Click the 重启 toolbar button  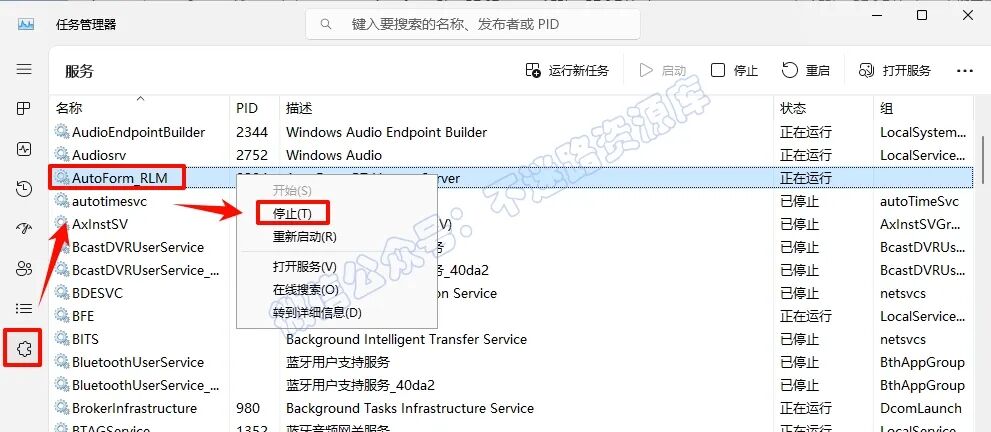[805, 71]
